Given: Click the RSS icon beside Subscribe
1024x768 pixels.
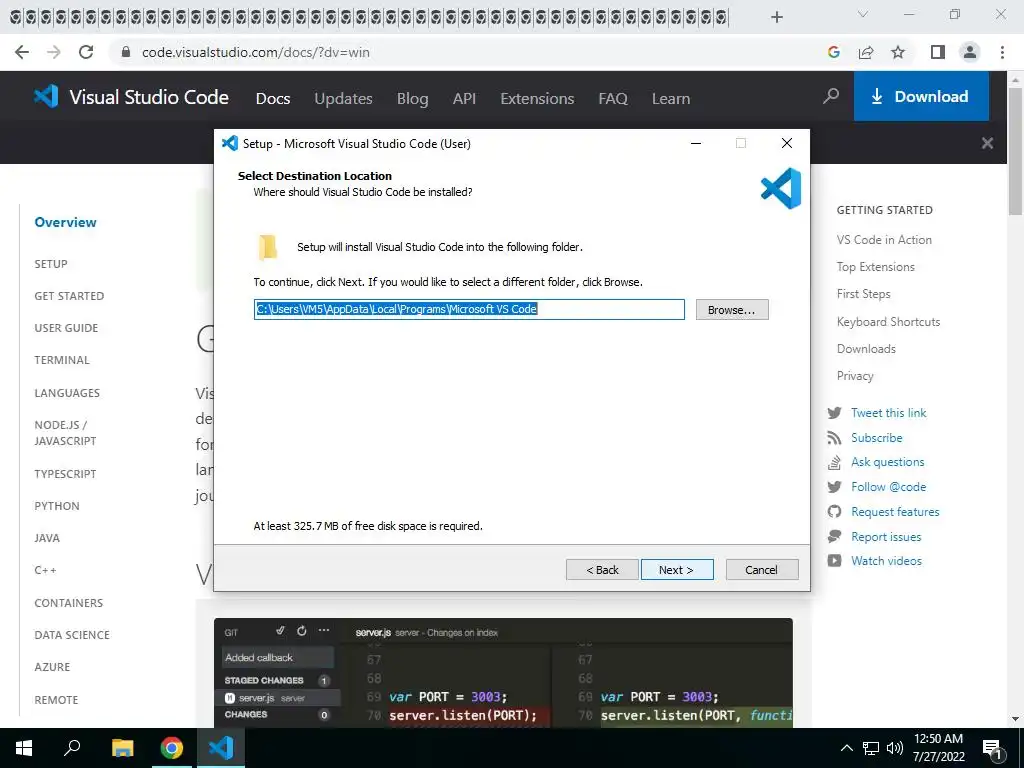Looking at the screenshot, I should pos(834,438).
